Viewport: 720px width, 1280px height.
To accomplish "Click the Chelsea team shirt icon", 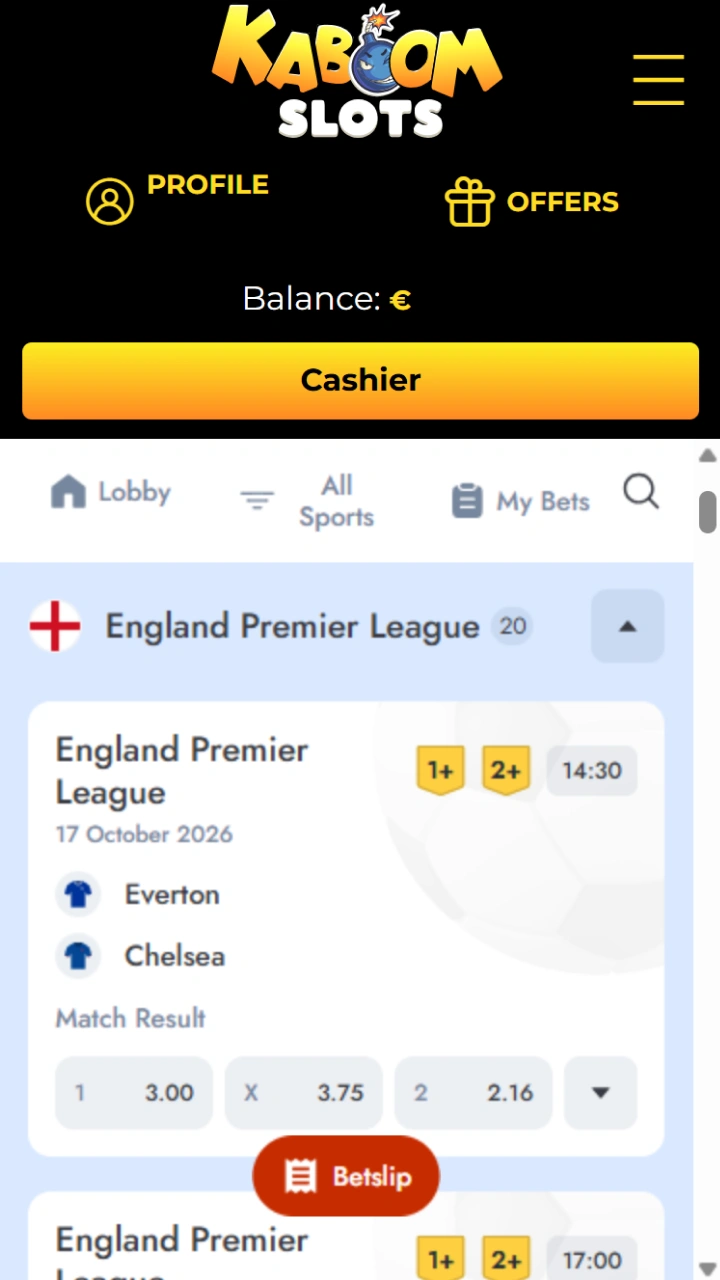I will point(78,957).
